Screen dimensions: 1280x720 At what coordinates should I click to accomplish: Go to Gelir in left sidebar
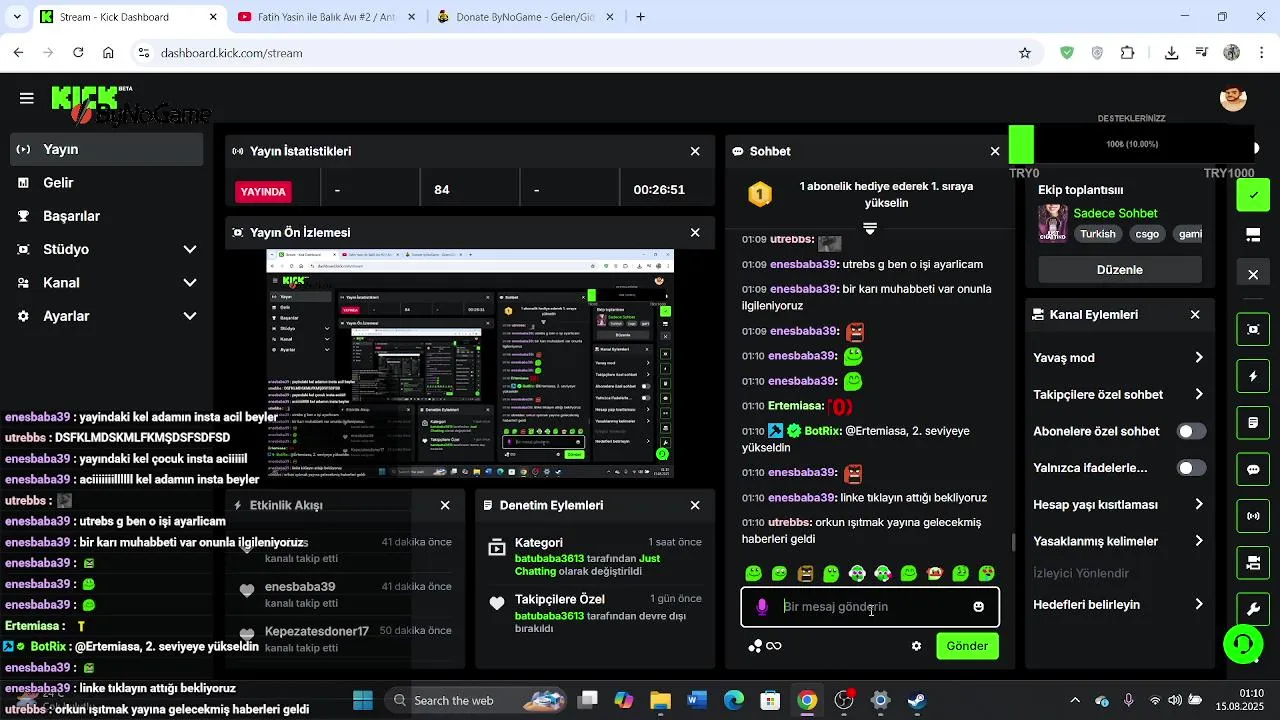(x=106, y=182)
